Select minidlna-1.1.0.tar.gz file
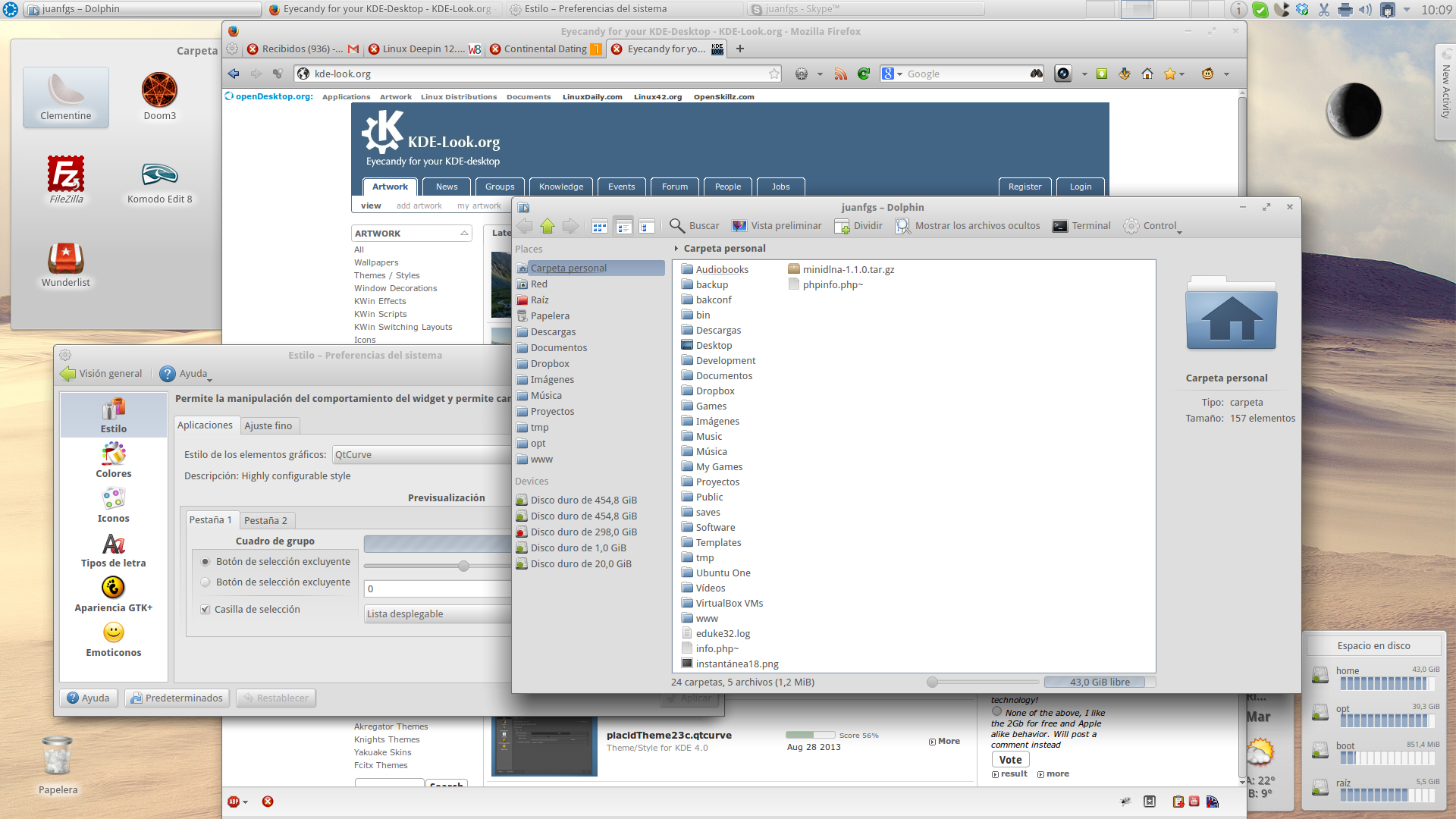This screenshot has width=1456, height=819. (841, 270)
